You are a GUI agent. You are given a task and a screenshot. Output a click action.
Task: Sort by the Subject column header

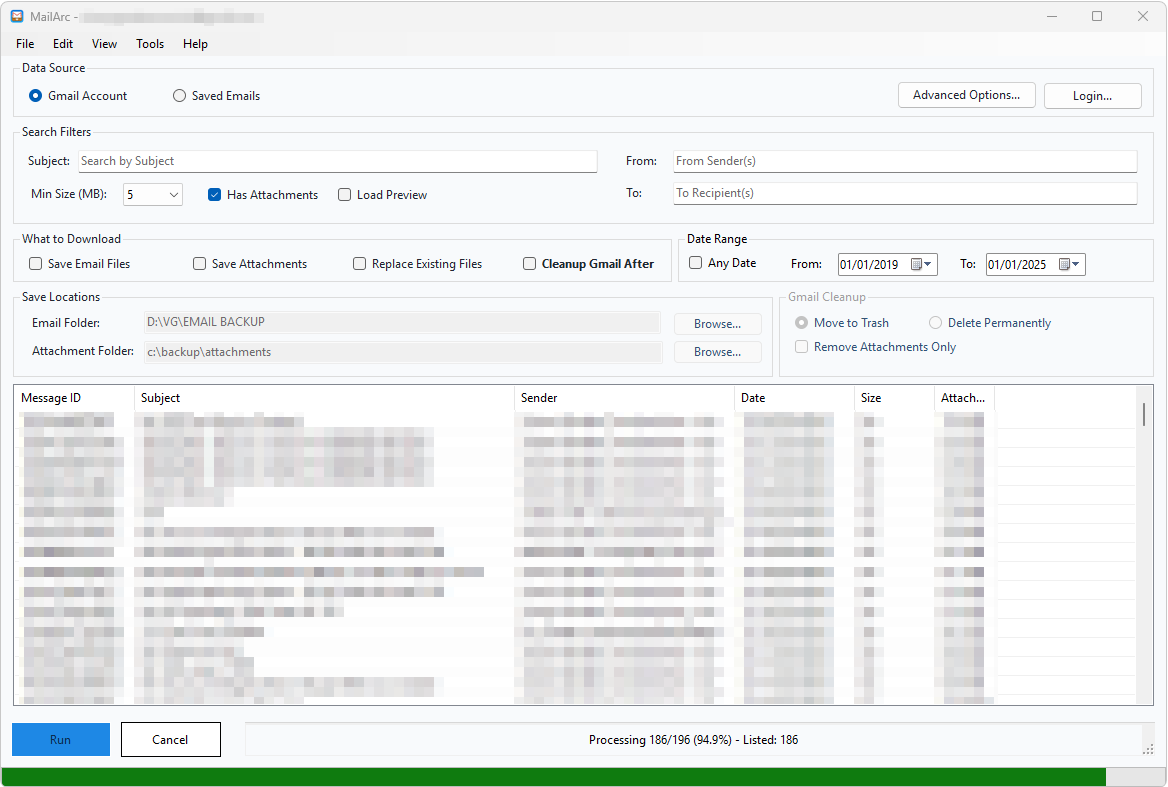pos(325,398)
